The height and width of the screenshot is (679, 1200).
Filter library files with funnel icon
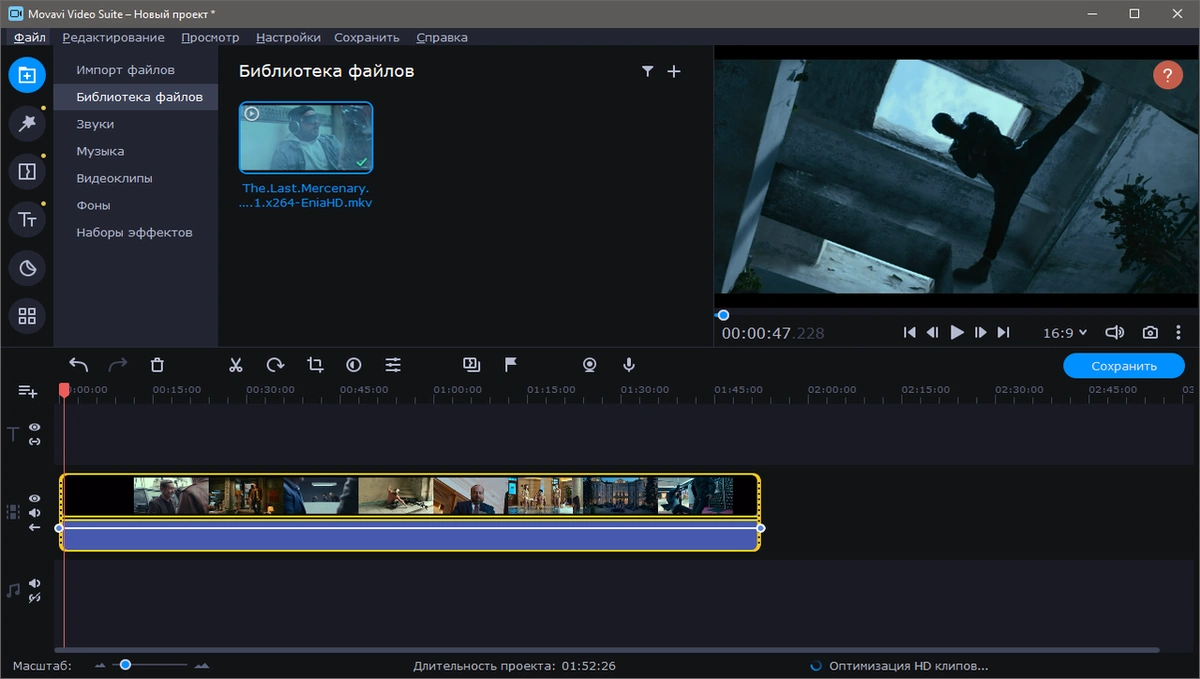[647, 71]
